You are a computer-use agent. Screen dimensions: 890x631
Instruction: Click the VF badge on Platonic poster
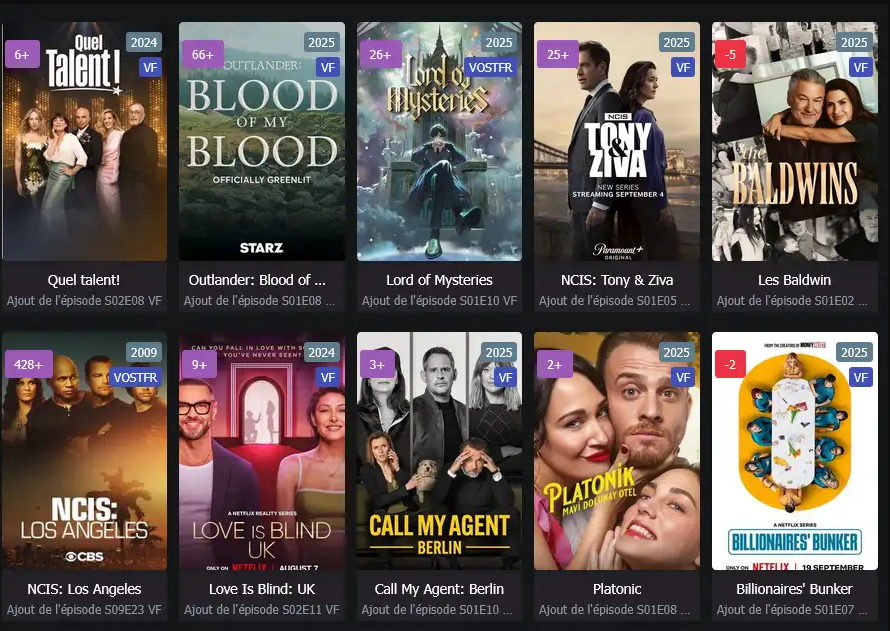click(683, 377)
